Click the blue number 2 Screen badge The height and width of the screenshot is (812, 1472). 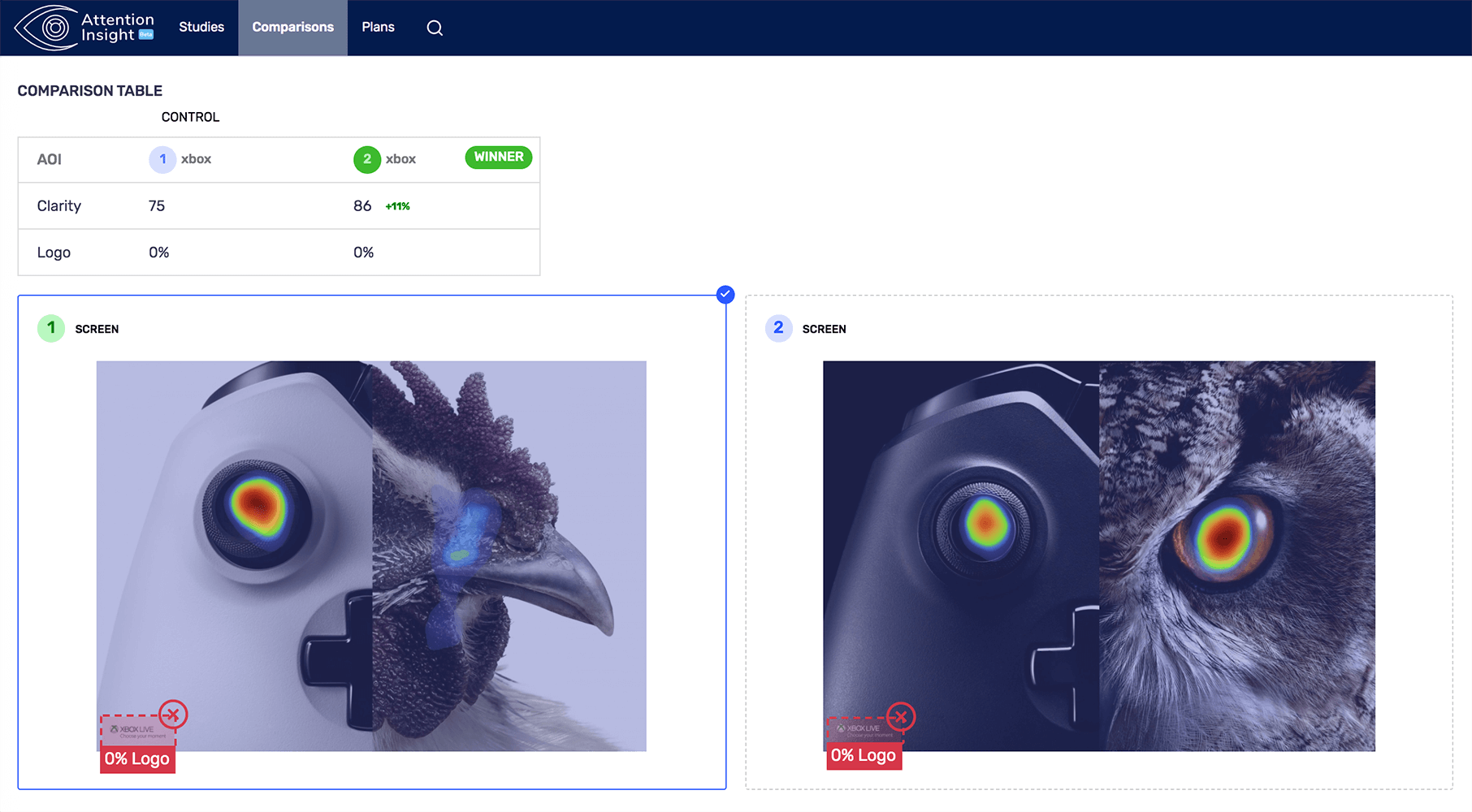tap(778, 328)
